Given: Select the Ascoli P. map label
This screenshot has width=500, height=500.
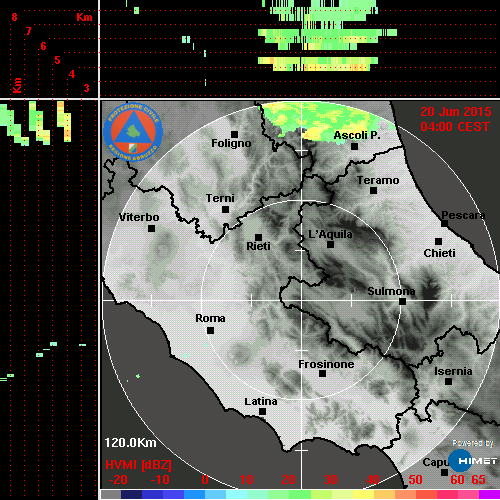Looking at the screenshot, I should [357, 136].
